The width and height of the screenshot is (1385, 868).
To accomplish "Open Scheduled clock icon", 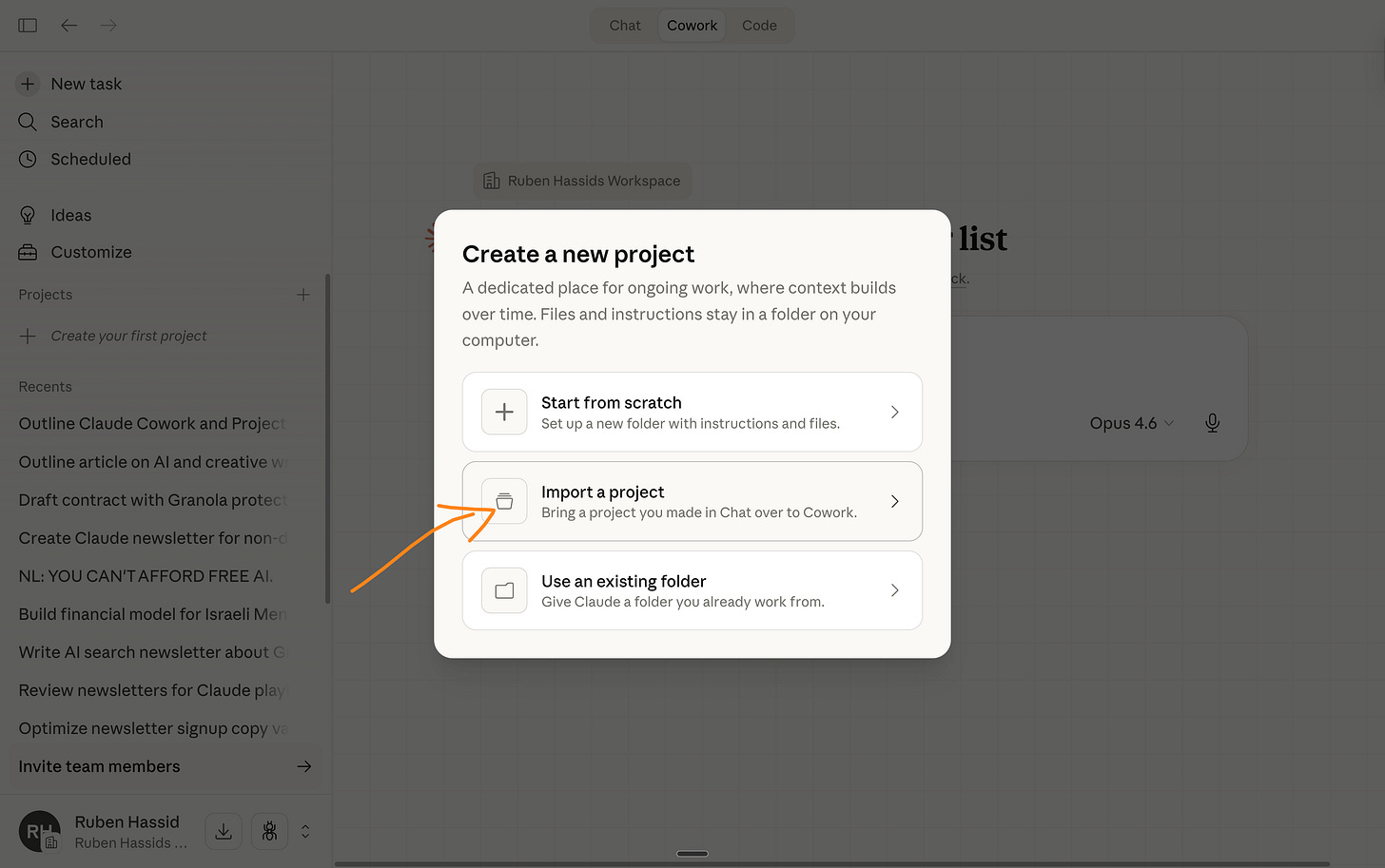I will click(28, 159).
